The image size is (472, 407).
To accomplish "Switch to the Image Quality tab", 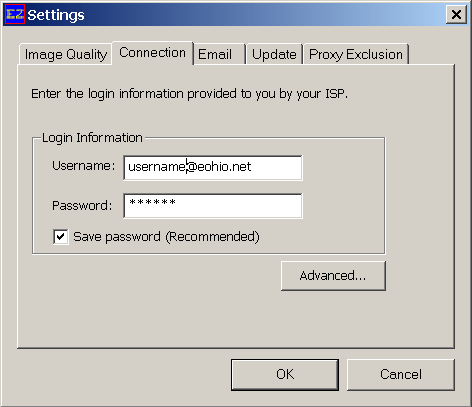I will click(x=66, y=54).
